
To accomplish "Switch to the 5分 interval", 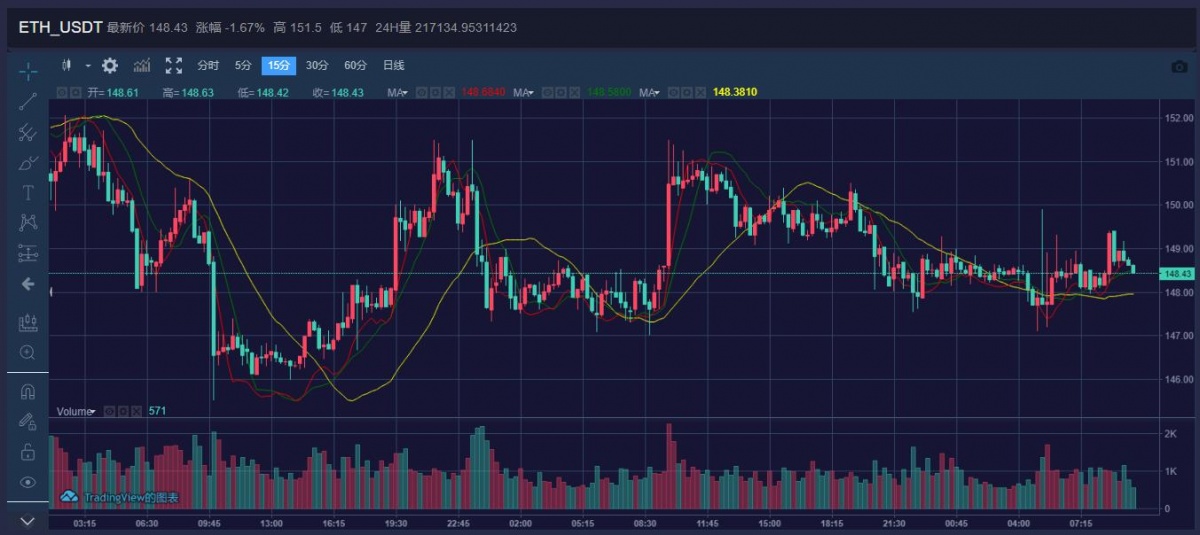I will pos(243,65).
